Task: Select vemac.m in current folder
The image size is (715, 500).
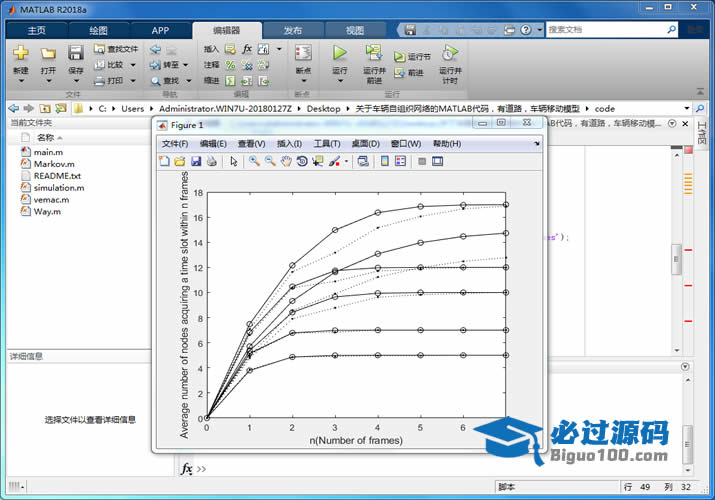Action: [52, 200]
